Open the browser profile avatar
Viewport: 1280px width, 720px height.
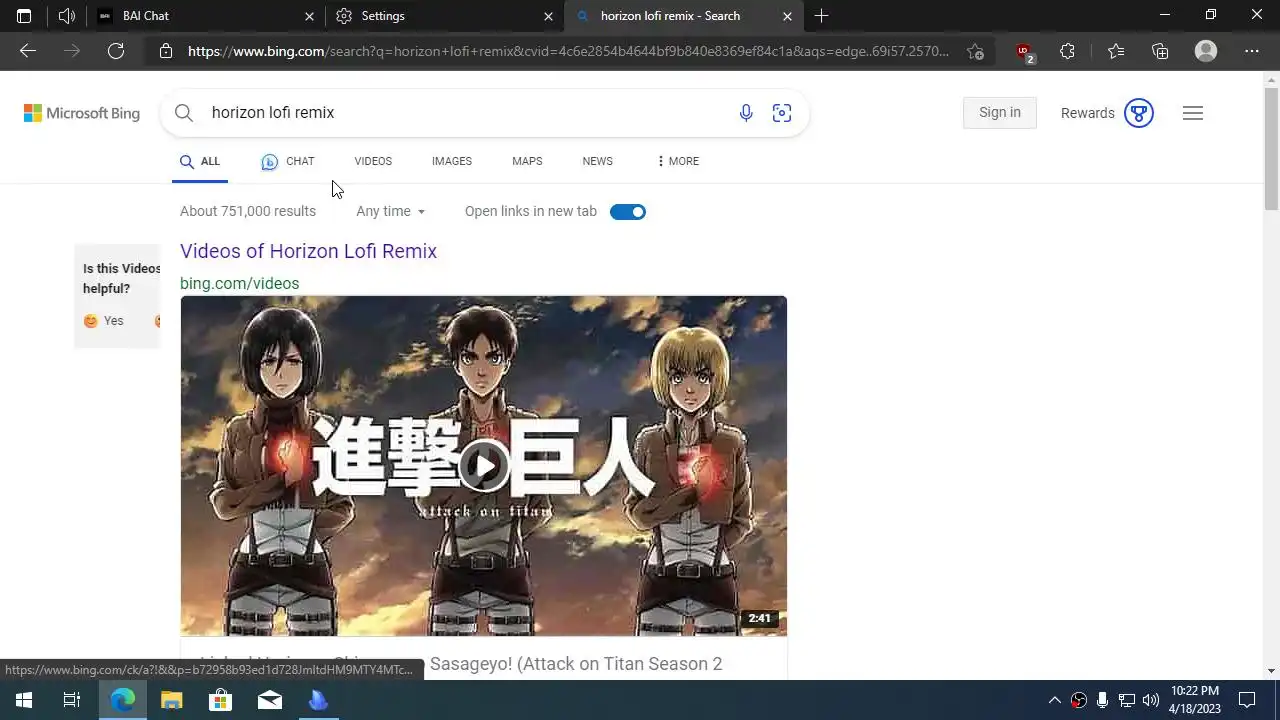1206,51
